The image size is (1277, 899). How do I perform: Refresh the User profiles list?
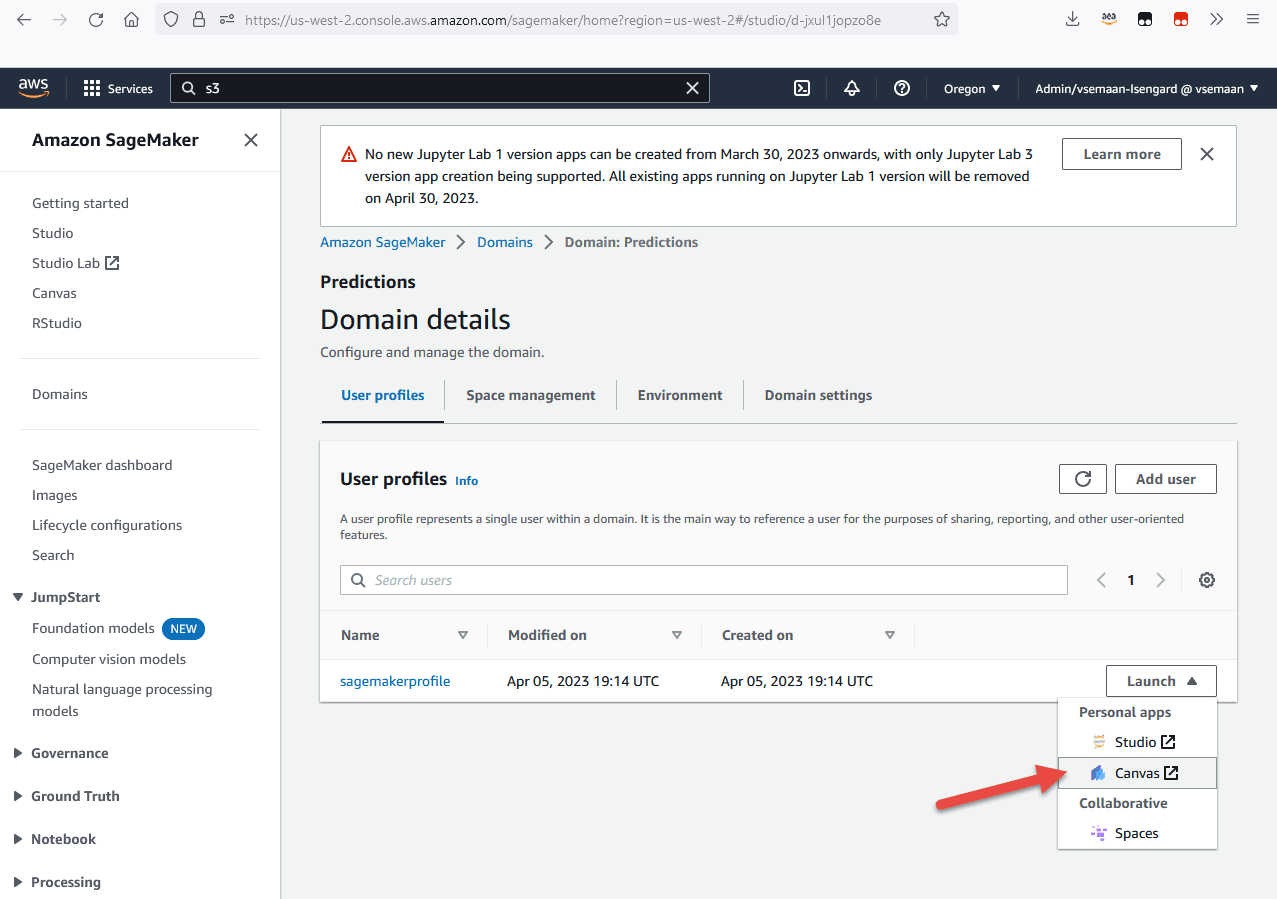click(1083, 479)
